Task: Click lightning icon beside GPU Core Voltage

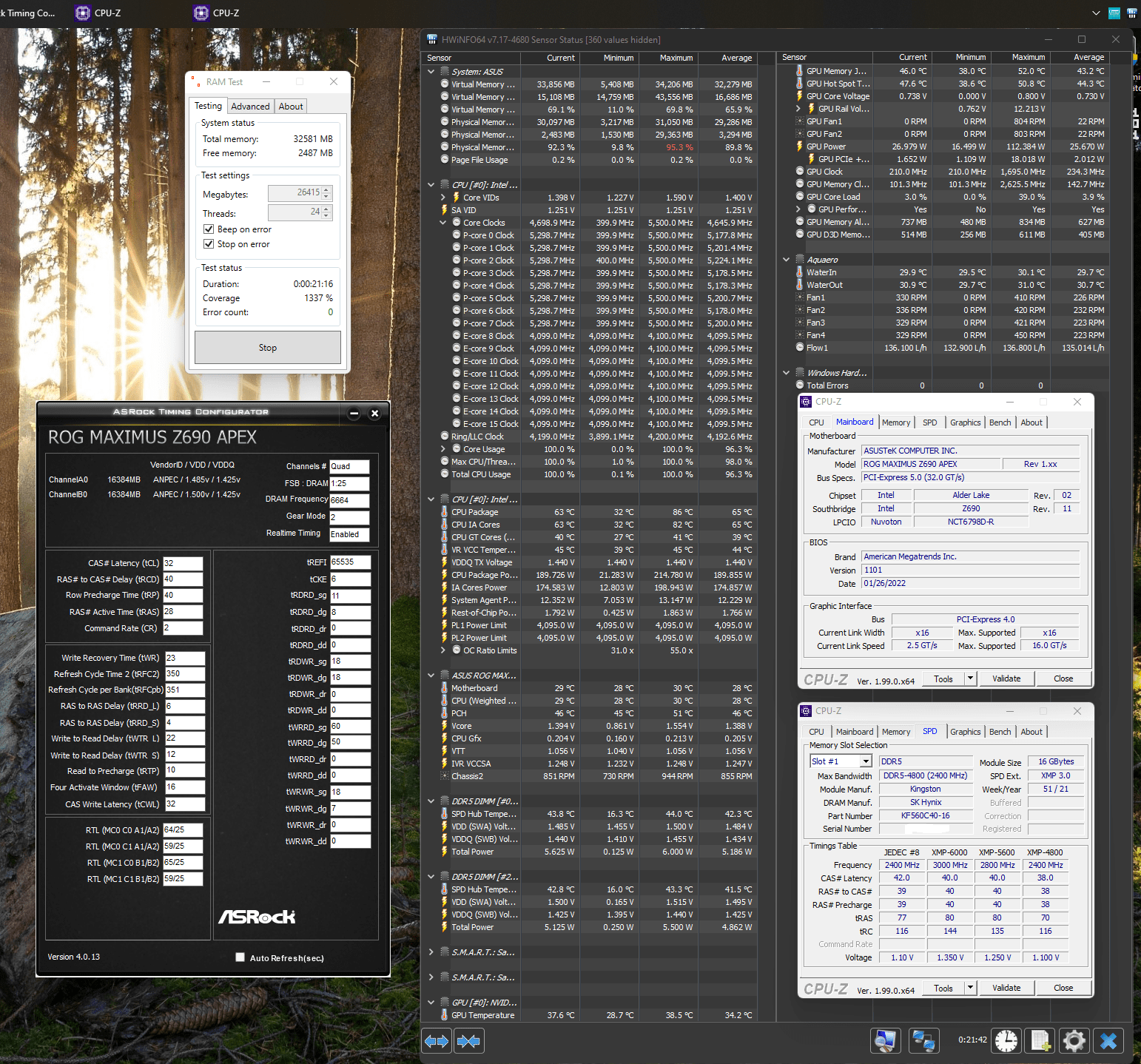Action: coord(799,96)
